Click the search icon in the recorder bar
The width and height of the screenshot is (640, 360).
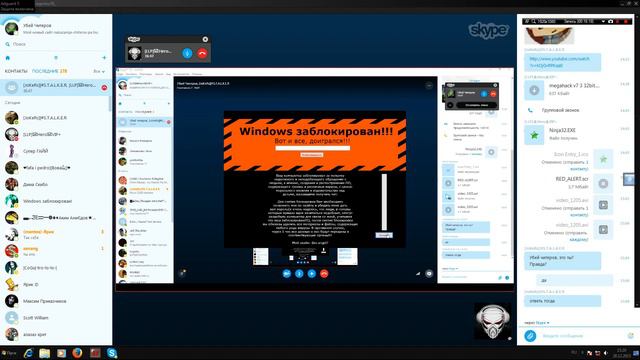tap(534, 21)
